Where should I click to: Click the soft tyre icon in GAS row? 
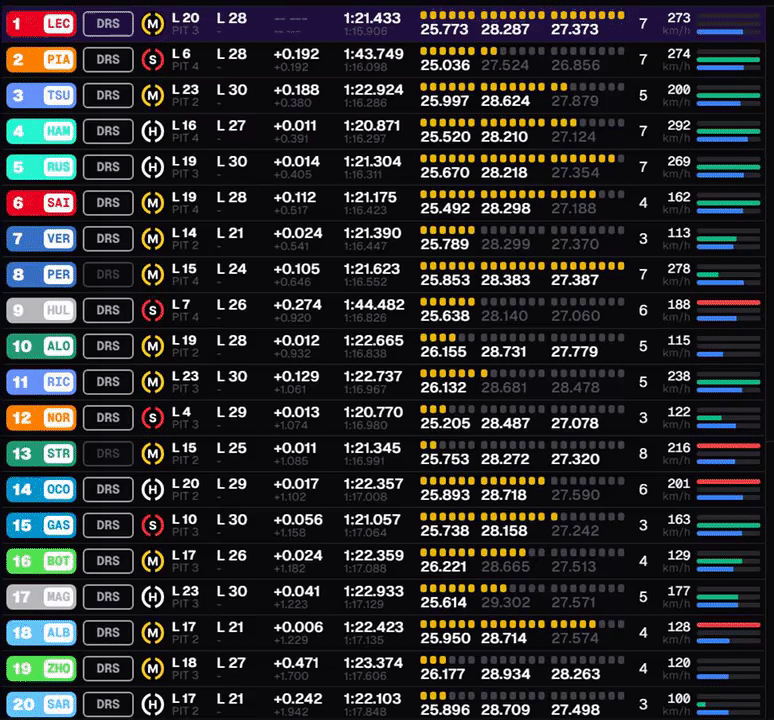[x=153, y=525]
